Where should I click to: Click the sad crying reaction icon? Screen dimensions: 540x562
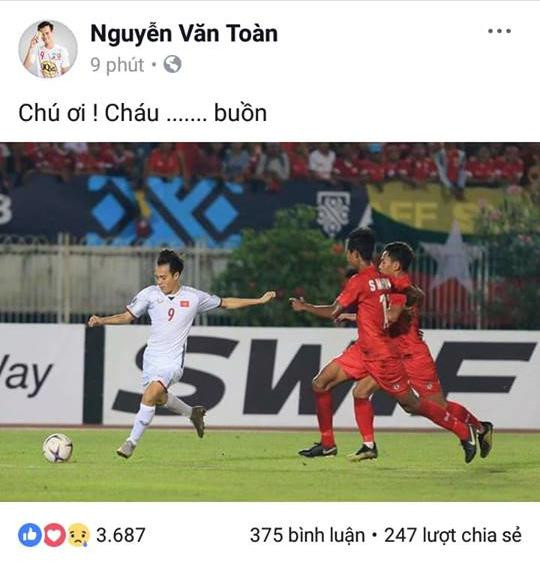(78, 535)
